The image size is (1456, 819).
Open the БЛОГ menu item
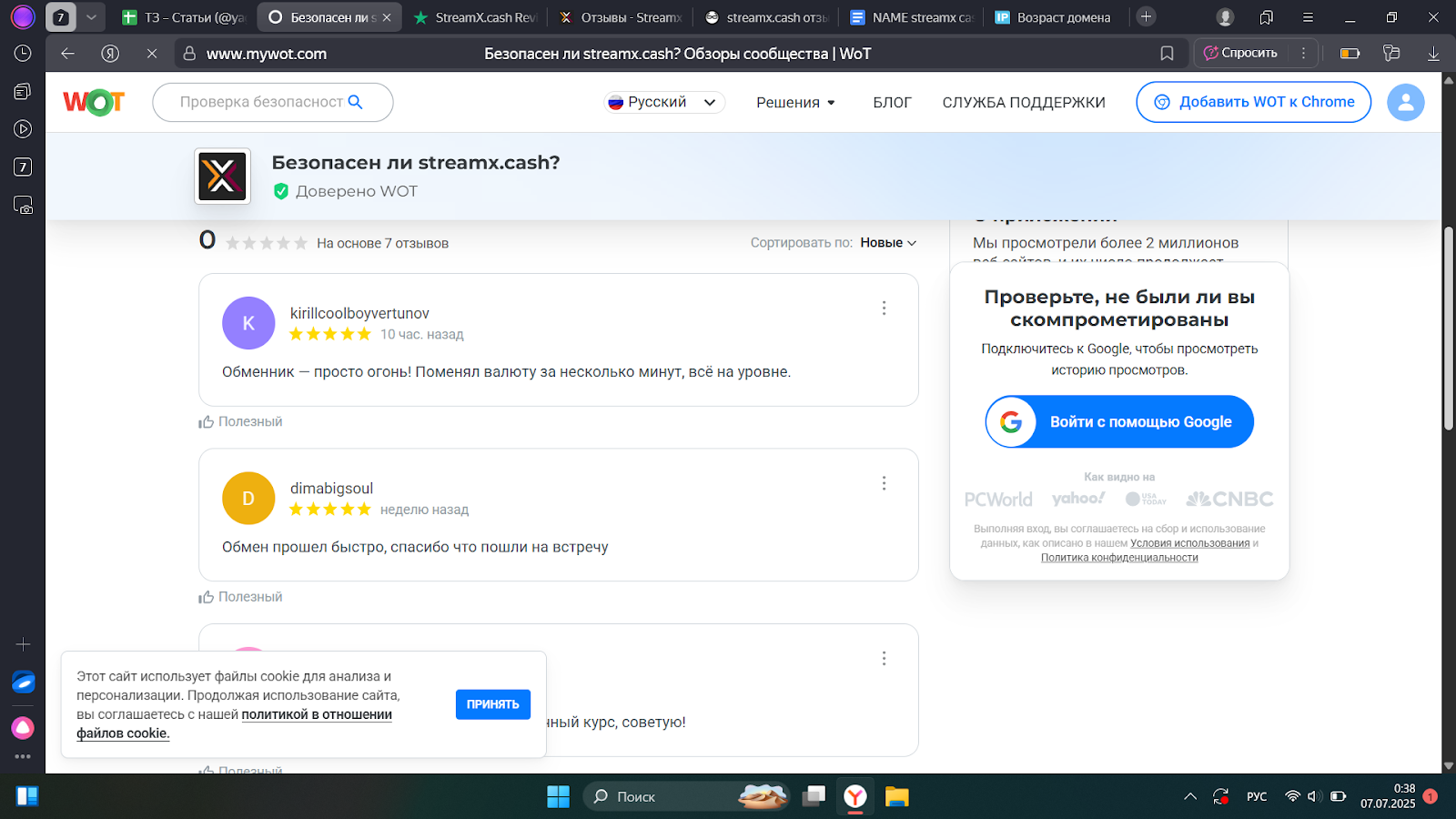pos(892,103)
